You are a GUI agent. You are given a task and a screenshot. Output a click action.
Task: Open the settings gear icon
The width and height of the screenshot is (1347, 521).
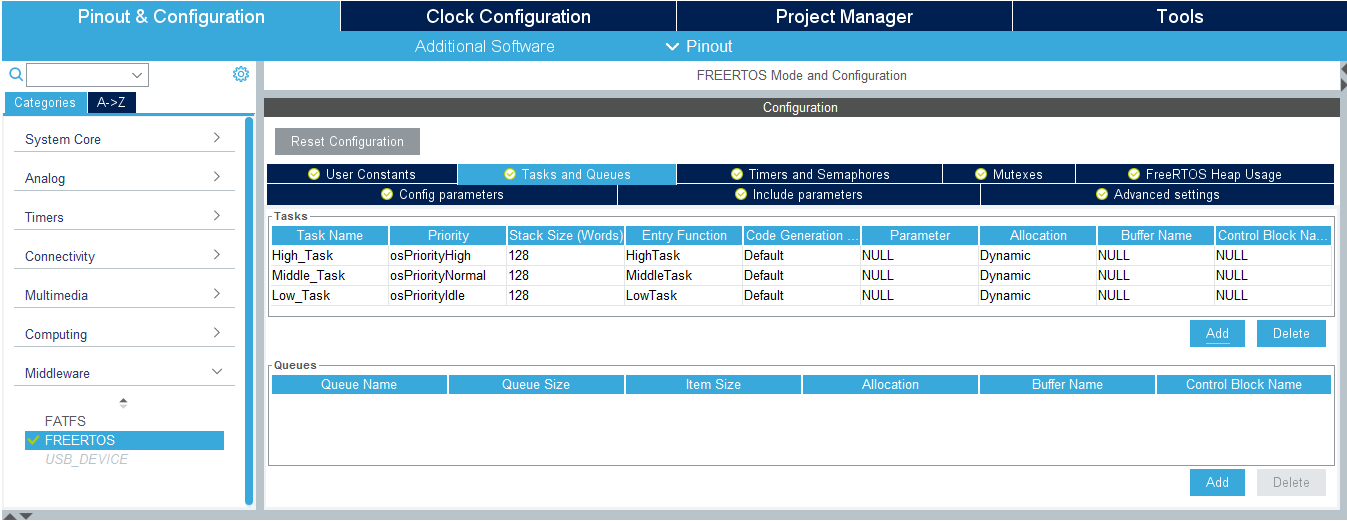coord(241,74)
